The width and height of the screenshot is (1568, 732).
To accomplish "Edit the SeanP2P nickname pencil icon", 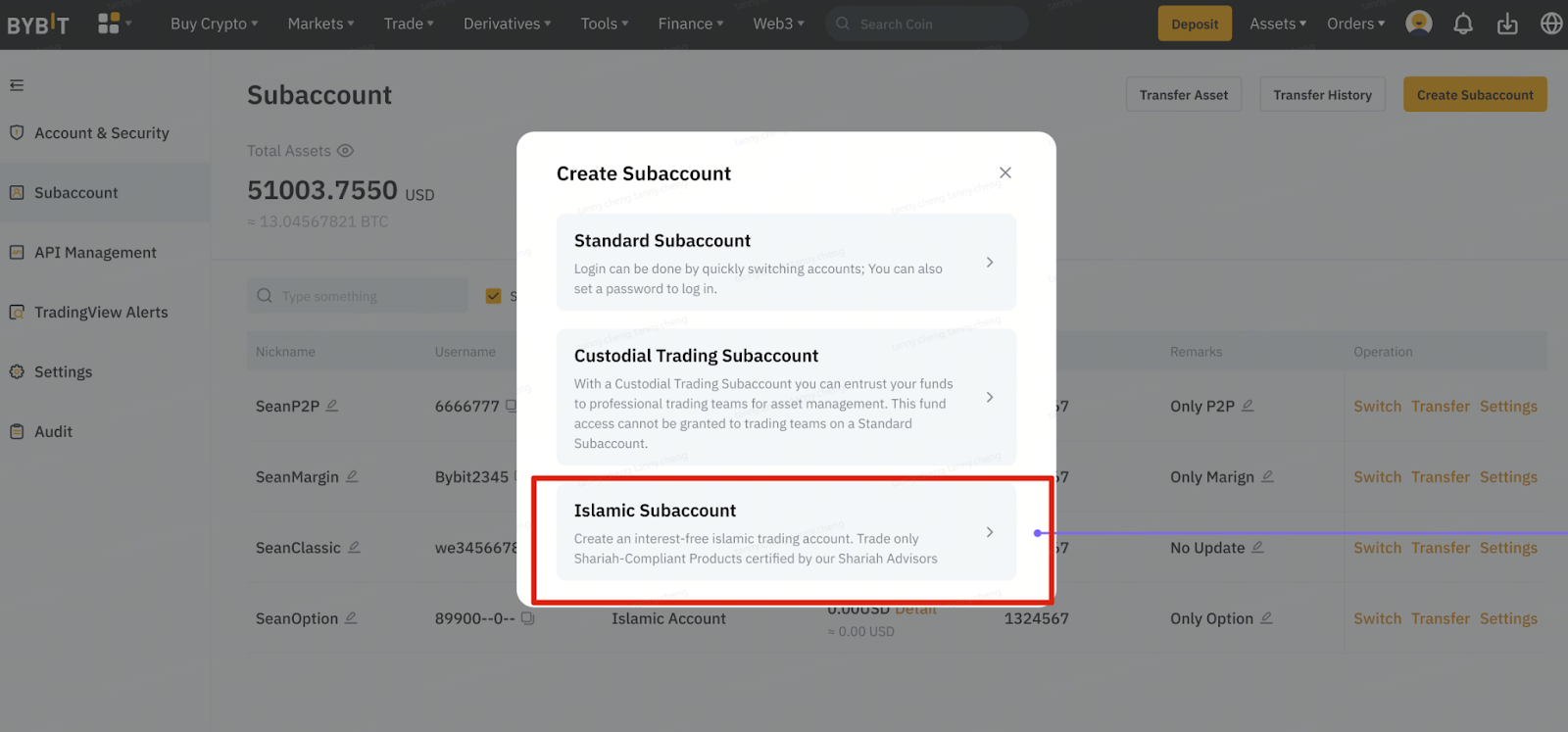I will tap(332, 406).
